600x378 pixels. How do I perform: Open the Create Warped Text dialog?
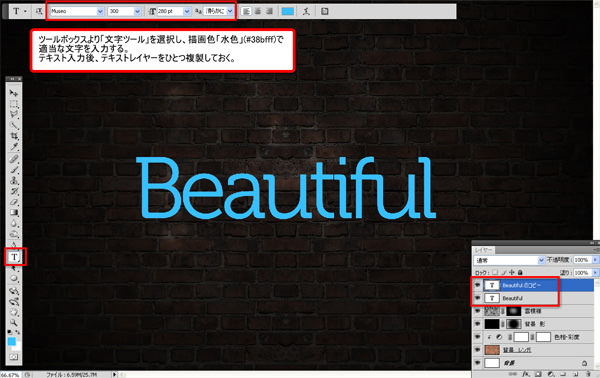click(x=306, y=11)
